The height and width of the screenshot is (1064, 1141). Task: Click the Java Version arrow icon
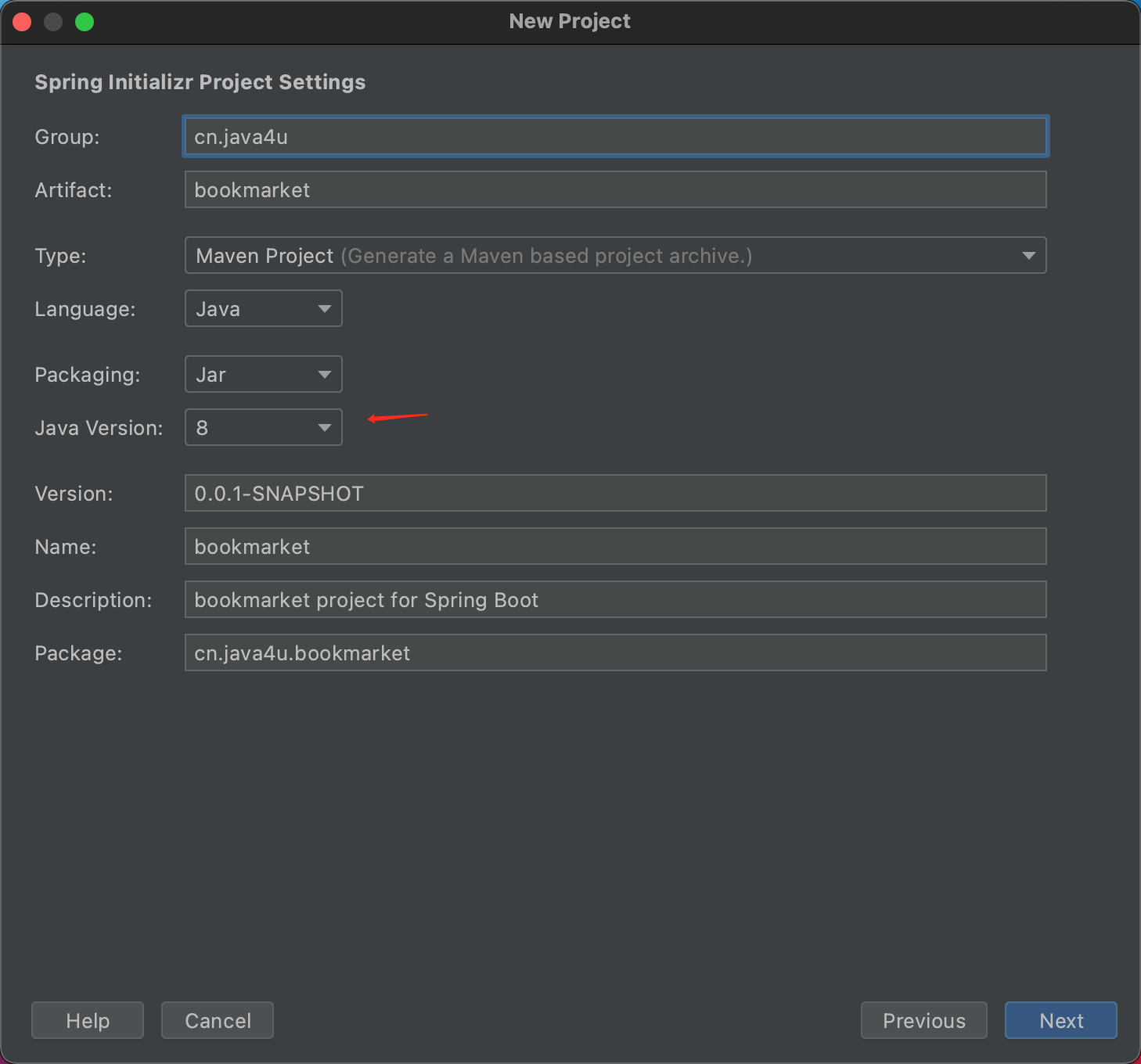click(x=325, y=428)
